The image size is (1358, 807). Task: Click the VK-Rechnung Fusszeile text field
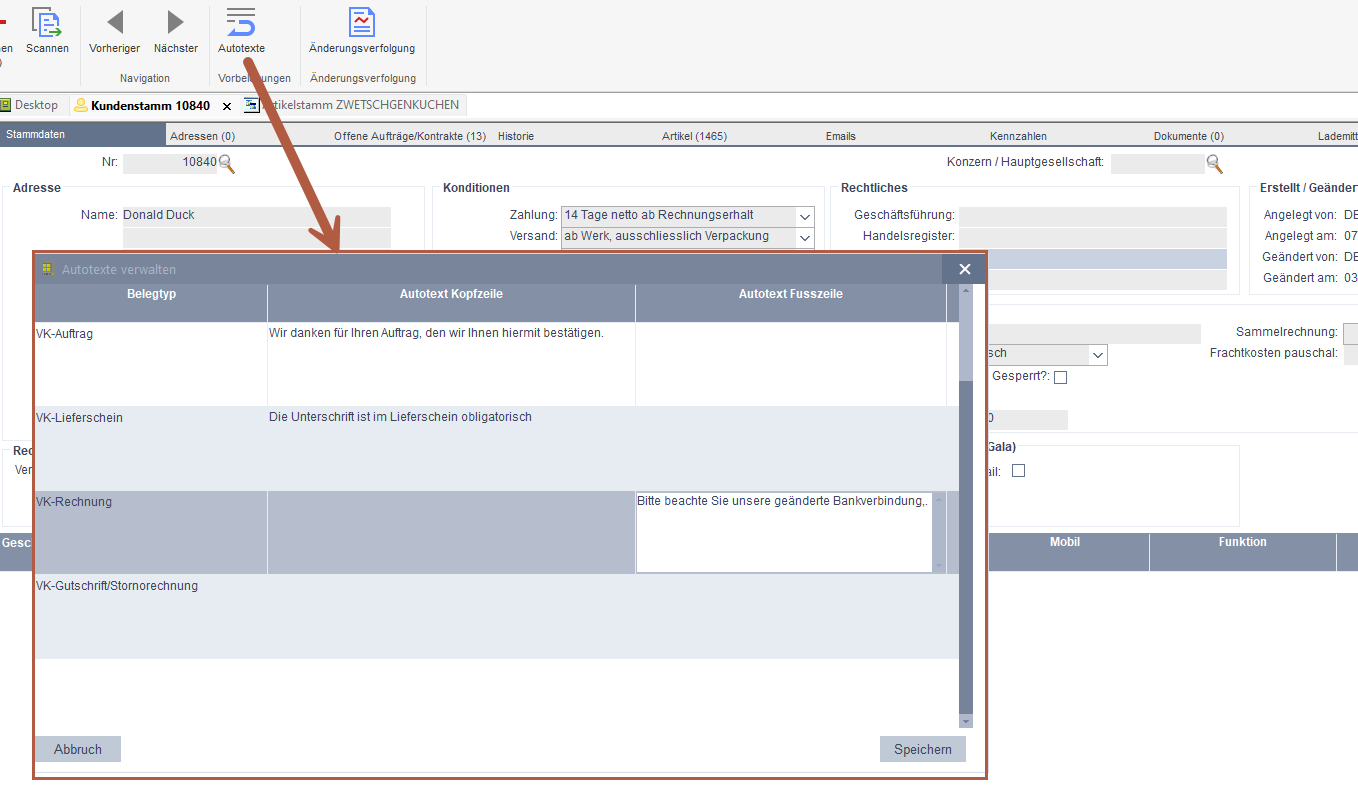click(784, 532)
